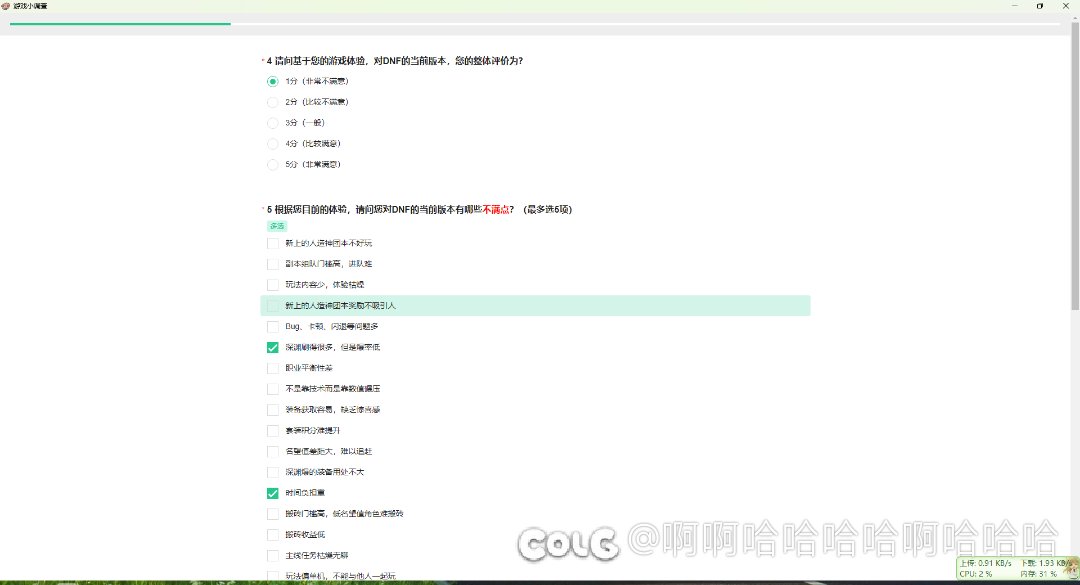Tick 搬砖门槛高，低名望值角色难搬砖 checkbox
The width and height of the screenshot is (1080, 585).
273,513
